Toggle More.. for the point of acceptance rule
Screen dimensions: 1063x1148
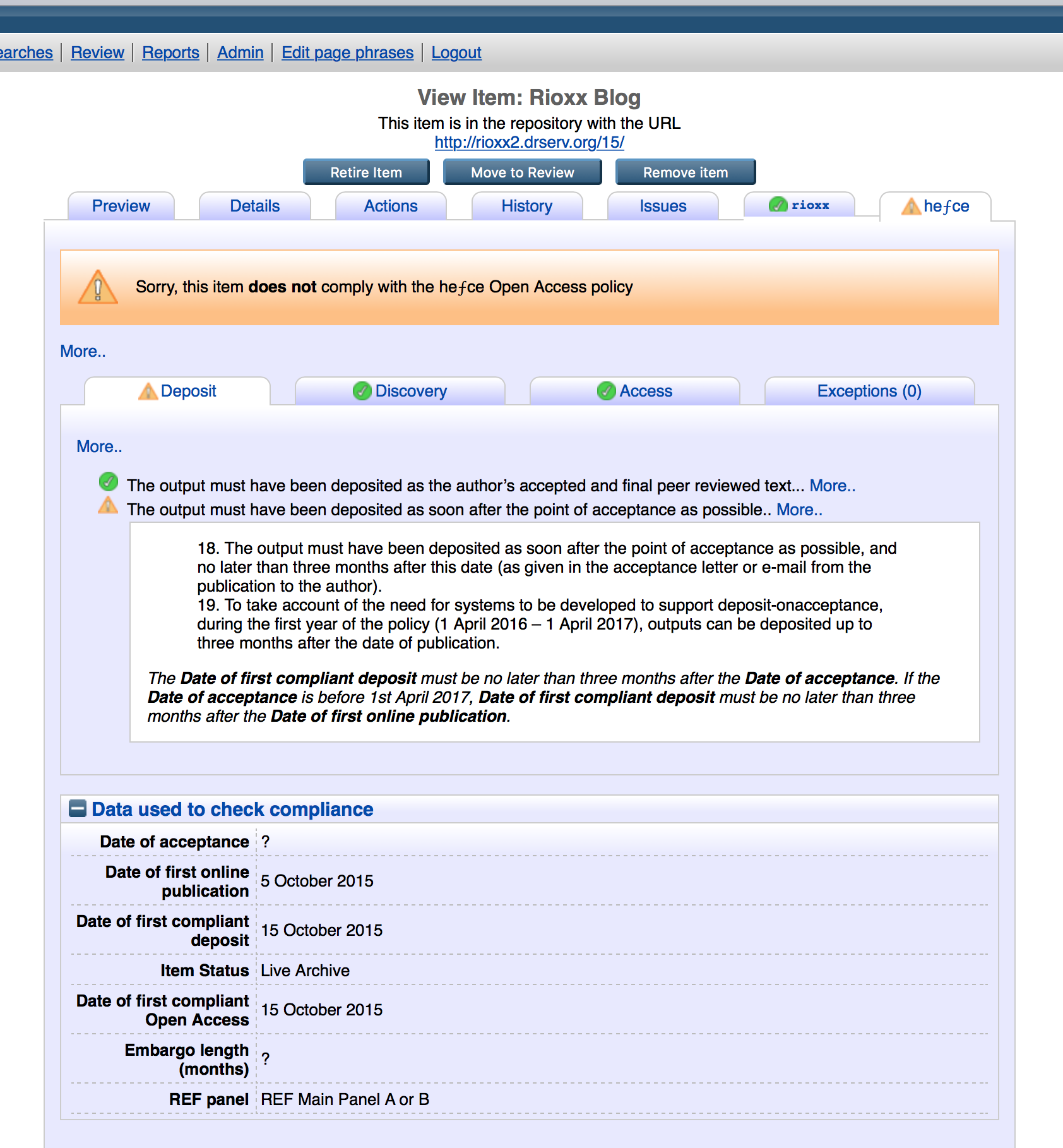pyautogui.click(x=799, y=510)
